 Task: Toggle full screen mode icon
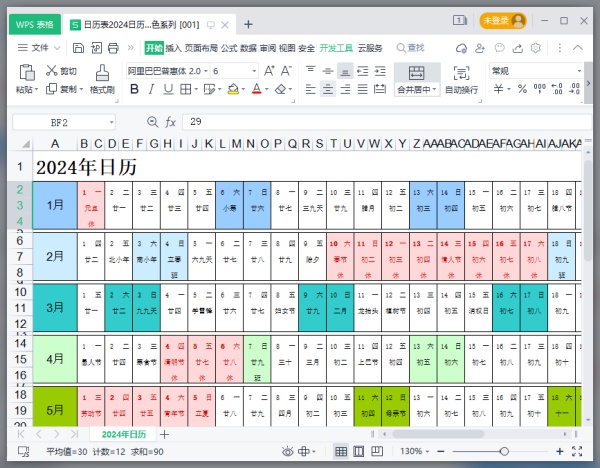coord(577,452)
